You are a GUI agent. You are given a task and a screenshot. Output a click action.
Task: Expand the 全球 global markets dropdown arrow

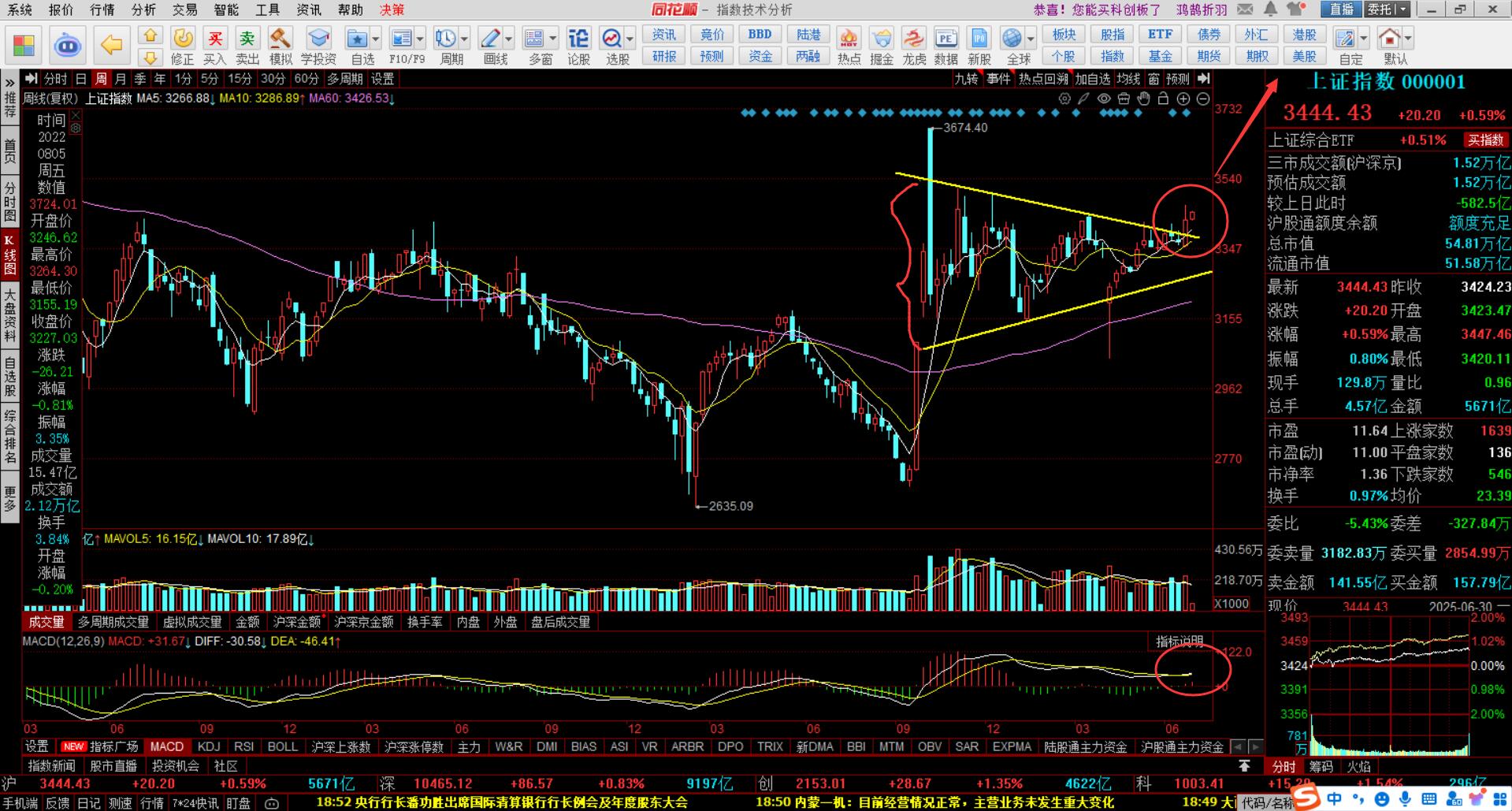point(1031,39)
